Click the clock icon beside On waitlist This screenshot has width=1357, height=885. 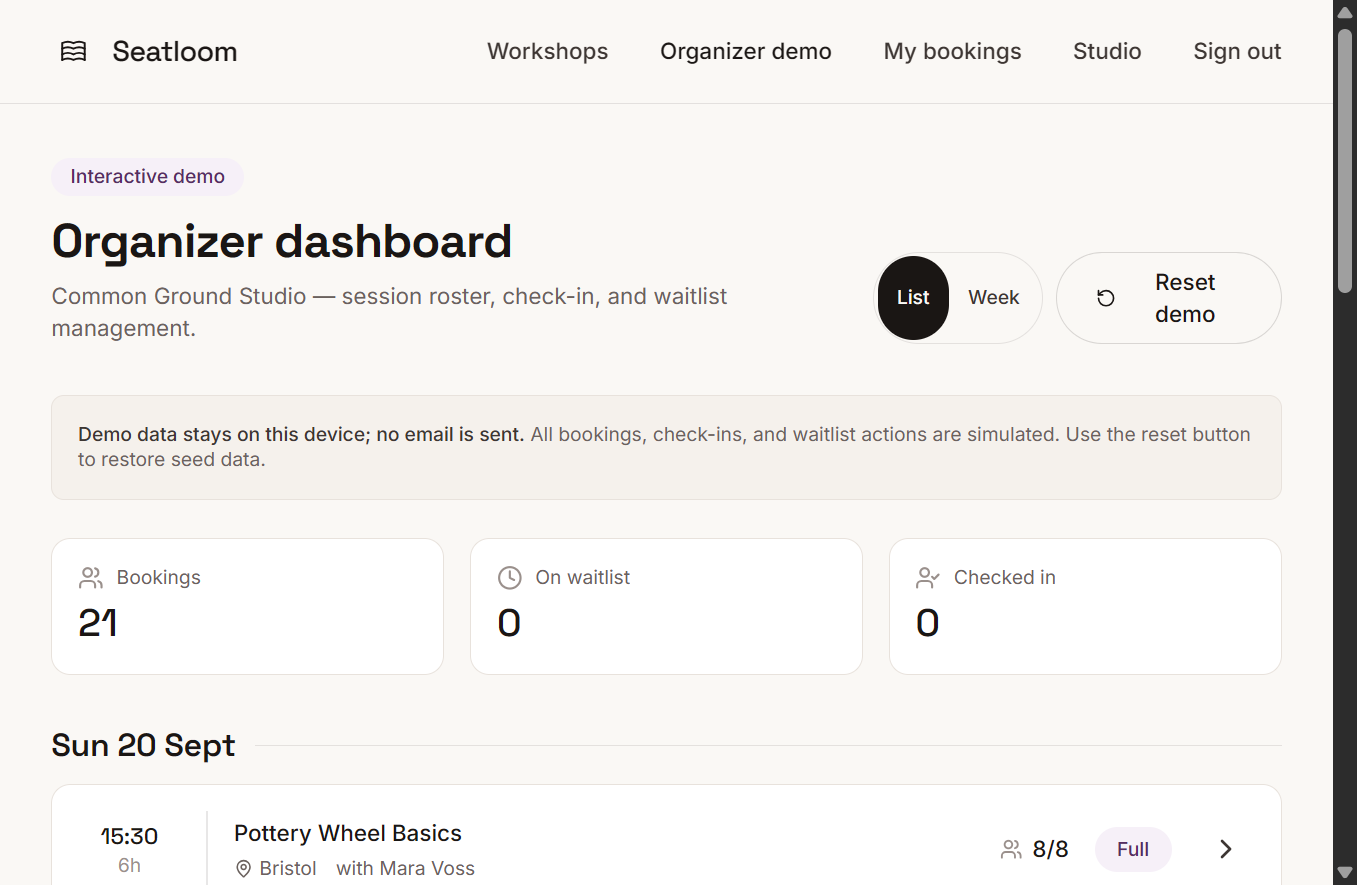(x=510, y=577)
